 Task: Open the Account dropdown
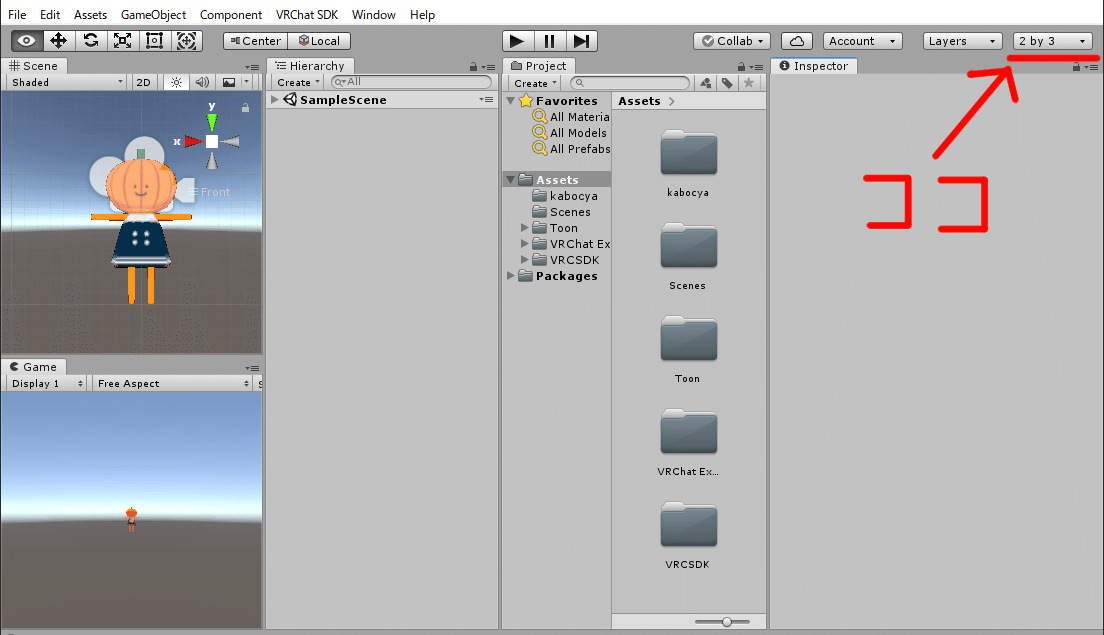pyautogui.click(x=862, y=41)
